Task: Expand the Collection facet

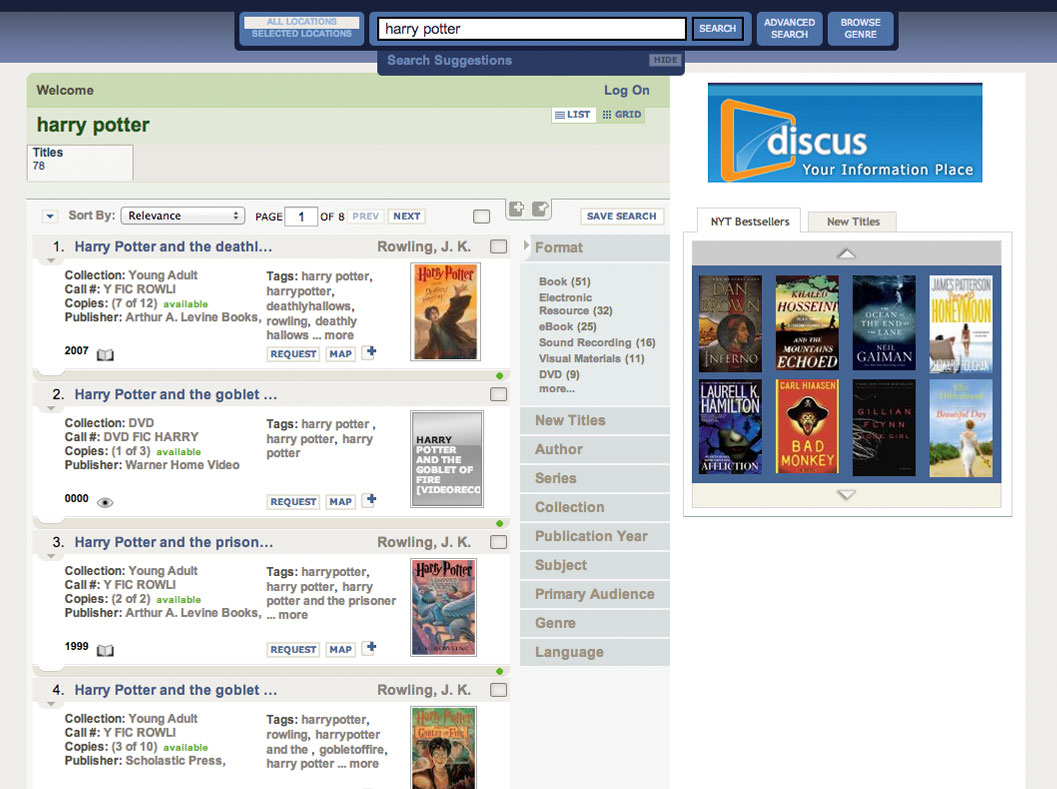Action: pyautogui.click(x=595, y=508)
